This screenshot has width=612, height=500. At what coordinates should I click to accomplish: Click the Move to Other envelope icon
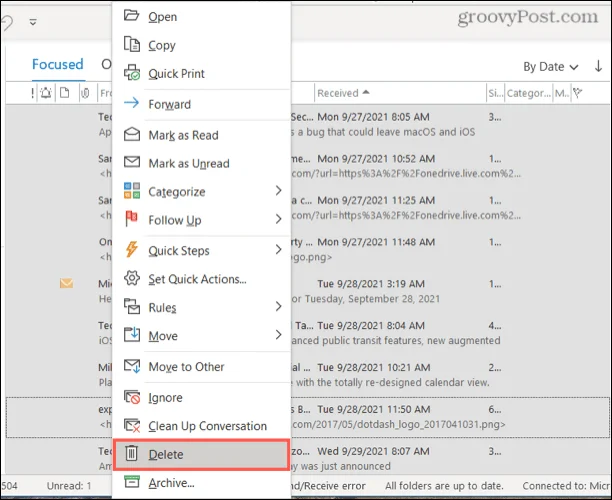(132, 366)
